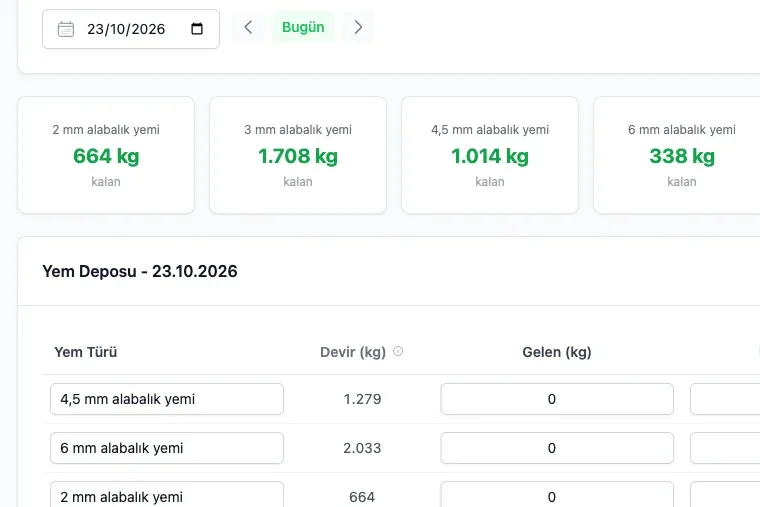This screenshot has width=760, height=507.
Task: Click the 1.014 kg remaining value
Action: click(x=490, y=156)
